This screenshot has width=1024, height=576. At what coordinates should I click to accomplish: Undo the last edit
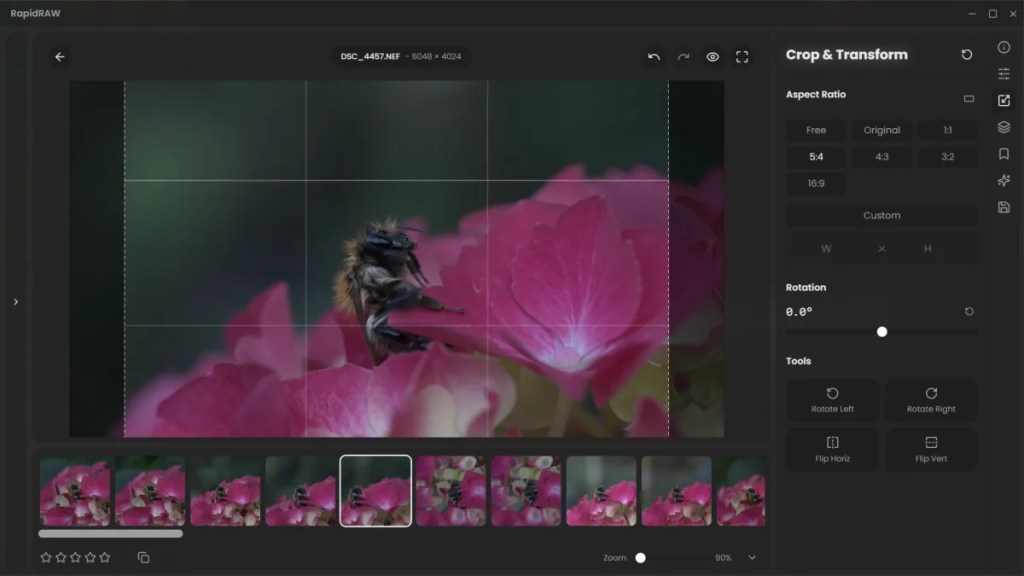pyautogui.click(x=654, y=57)
